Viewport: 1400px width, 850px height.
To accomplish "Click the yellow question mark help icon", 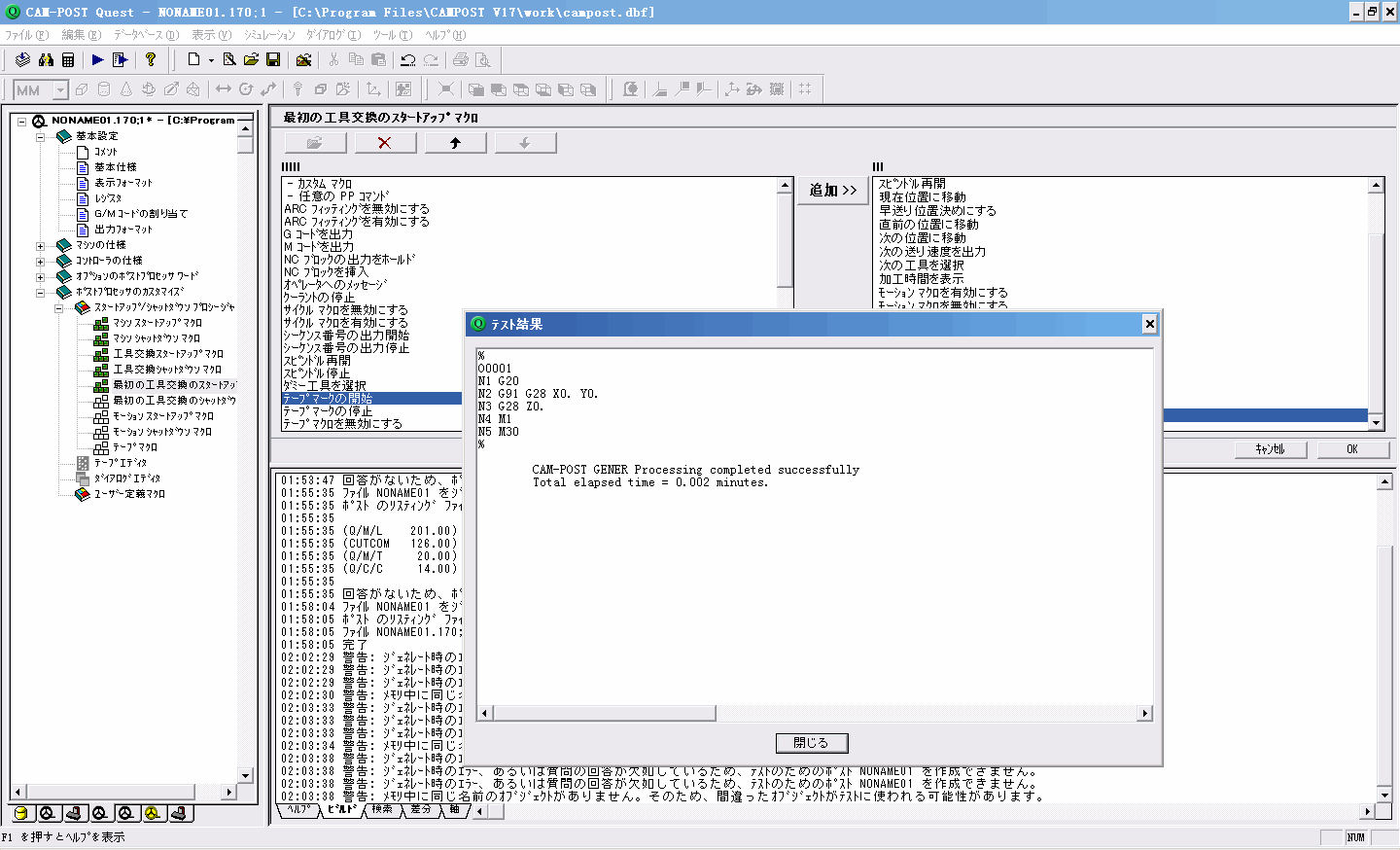I will click(151, 60).
